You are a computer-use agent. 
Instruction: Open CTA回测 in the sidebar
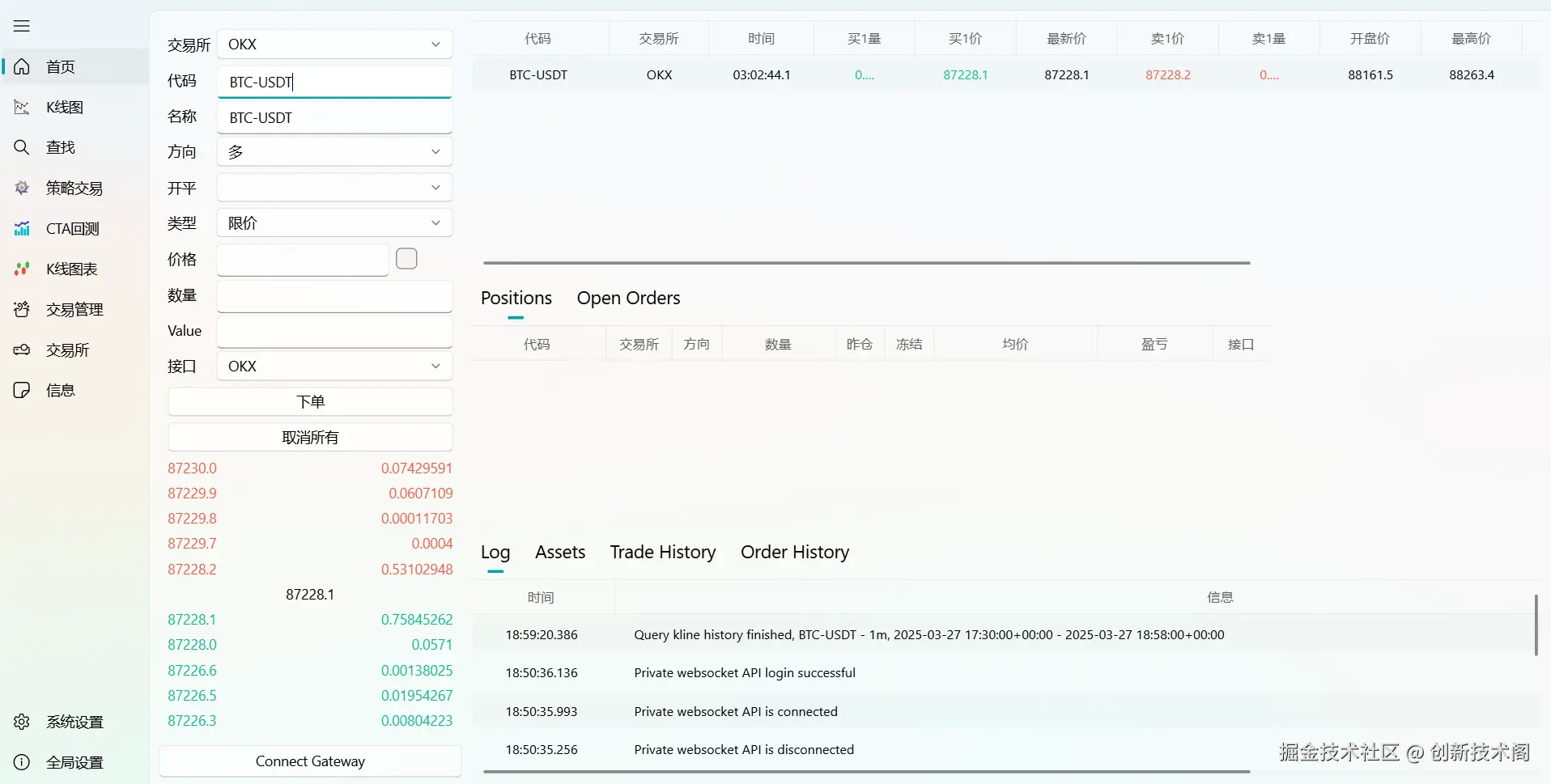76,228
